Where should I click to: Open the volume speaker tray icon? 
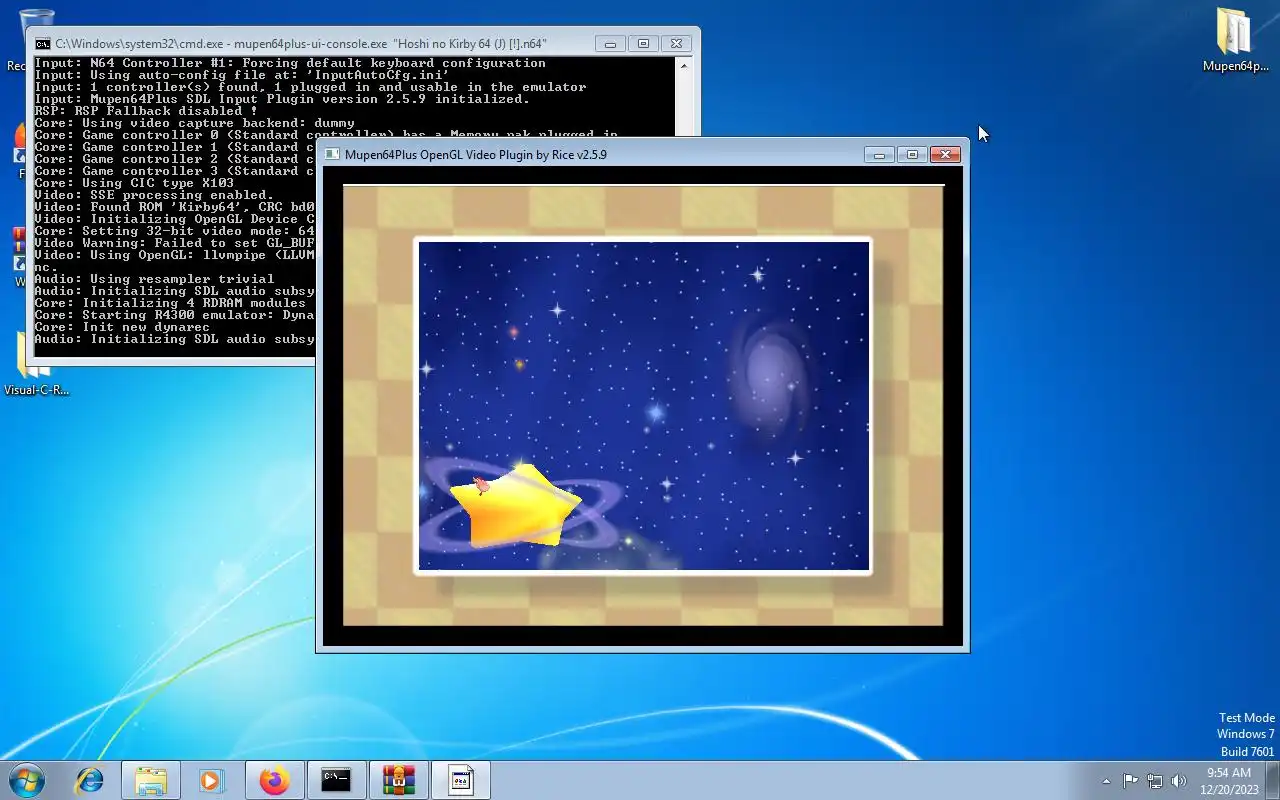1178,781
